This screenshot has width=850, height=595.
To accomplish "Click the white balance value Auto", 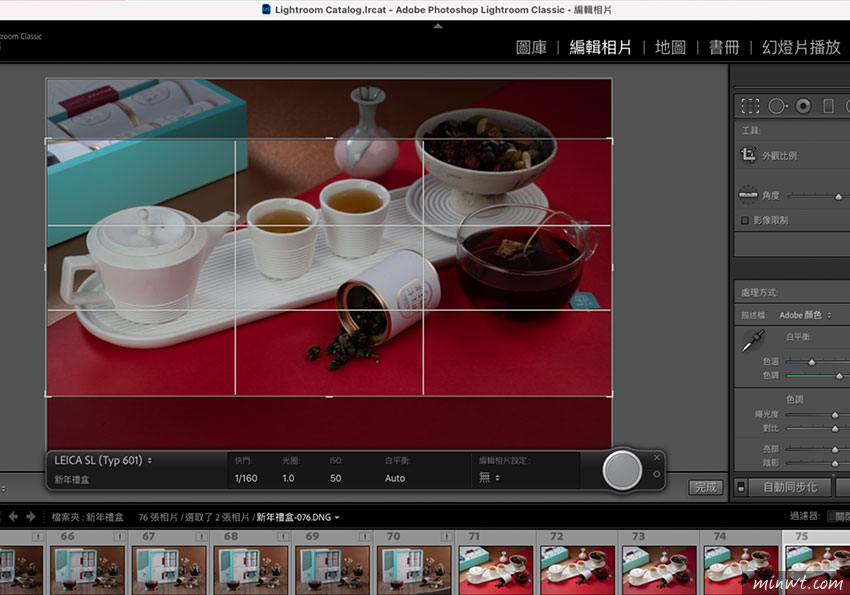I will tap(395, 478).
